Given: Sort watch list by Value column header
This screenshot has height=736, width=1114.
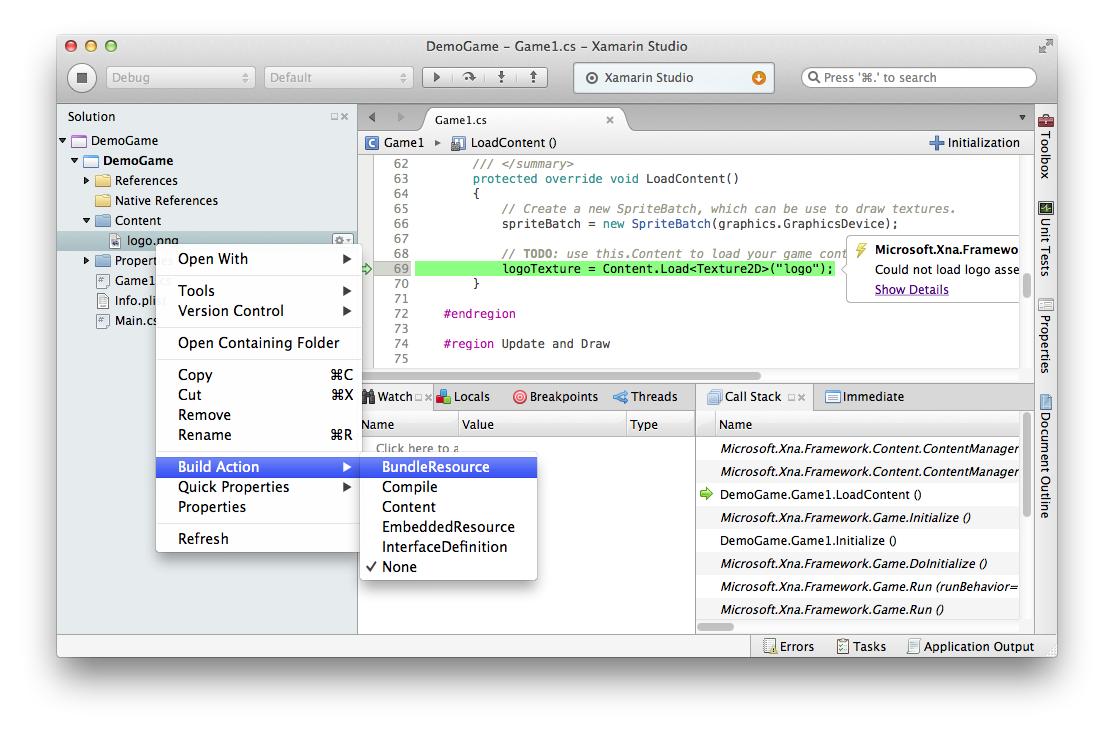Looking at the screenshot, I should click(543, 425).
